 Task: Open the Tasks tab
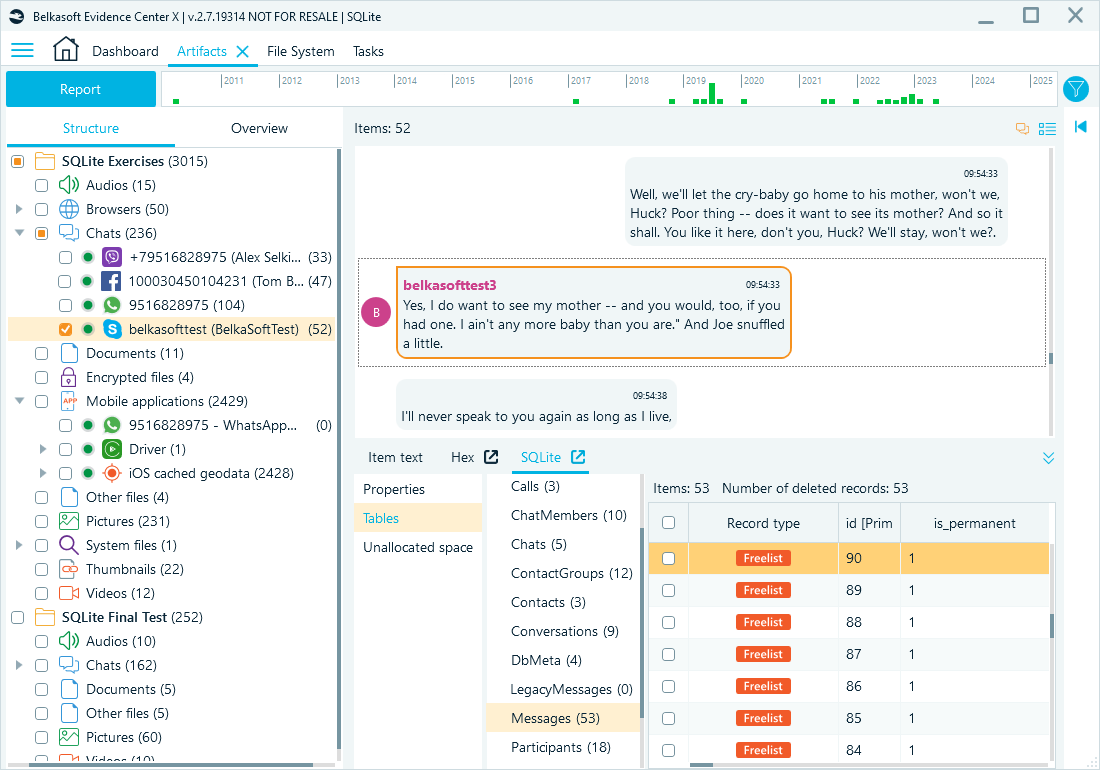coord(368,51)
